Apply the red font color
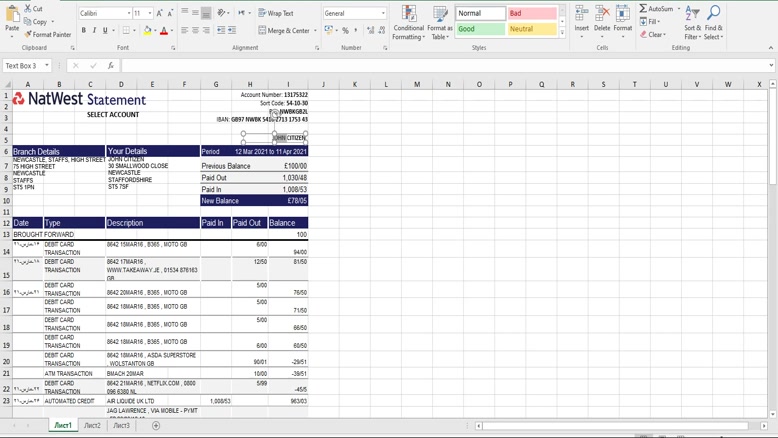Viewport: 778px width, 438px height. point(164,31)
